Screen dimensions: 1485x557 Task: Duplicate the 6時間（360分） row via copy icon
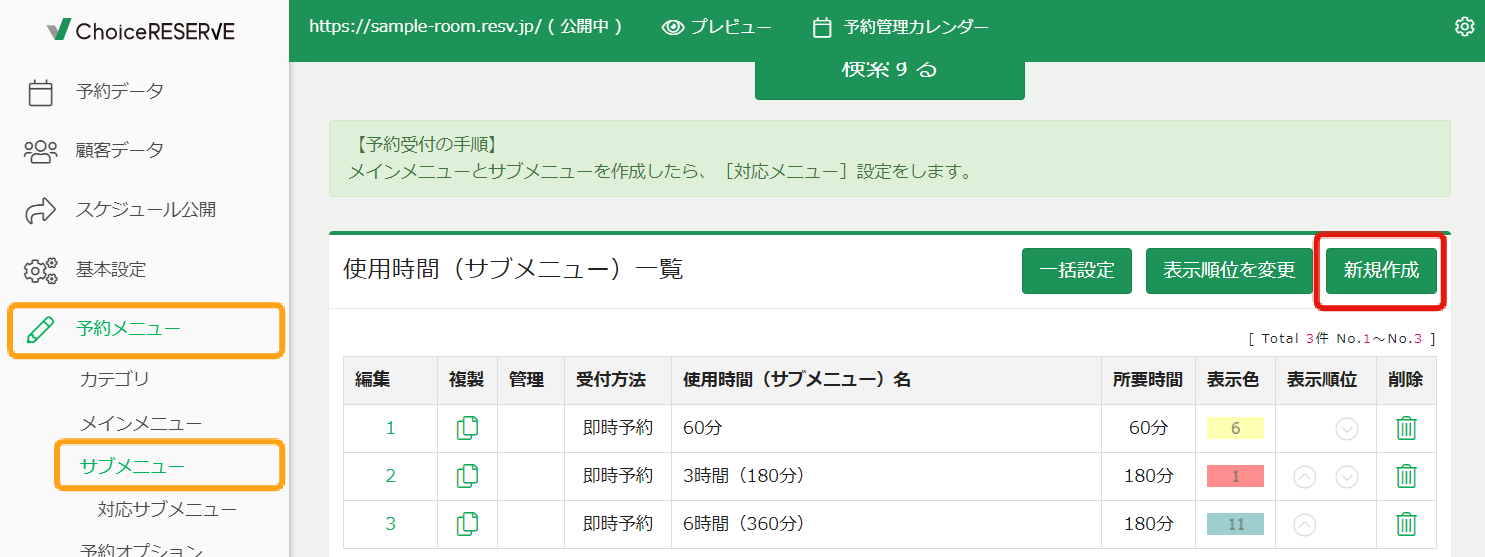click(x=467, y=524)
